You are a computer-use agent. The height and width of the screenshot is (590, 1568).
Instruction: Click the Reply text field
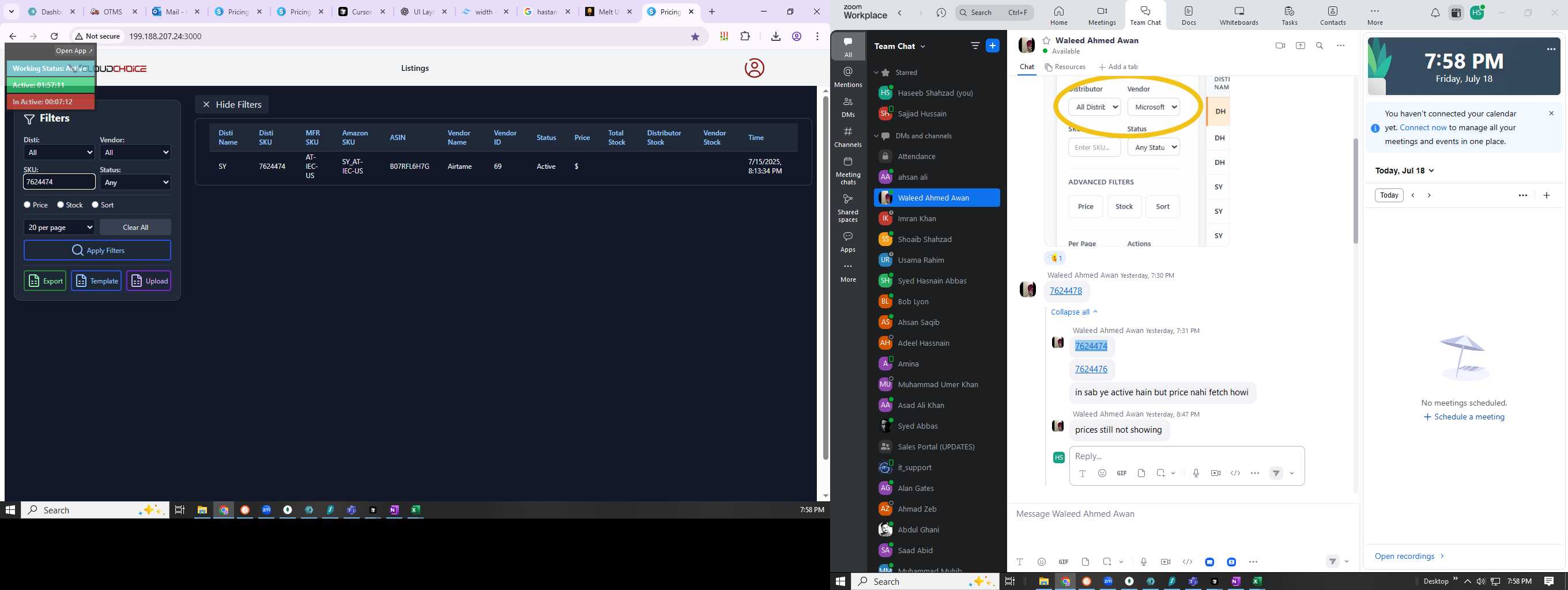1186,456
